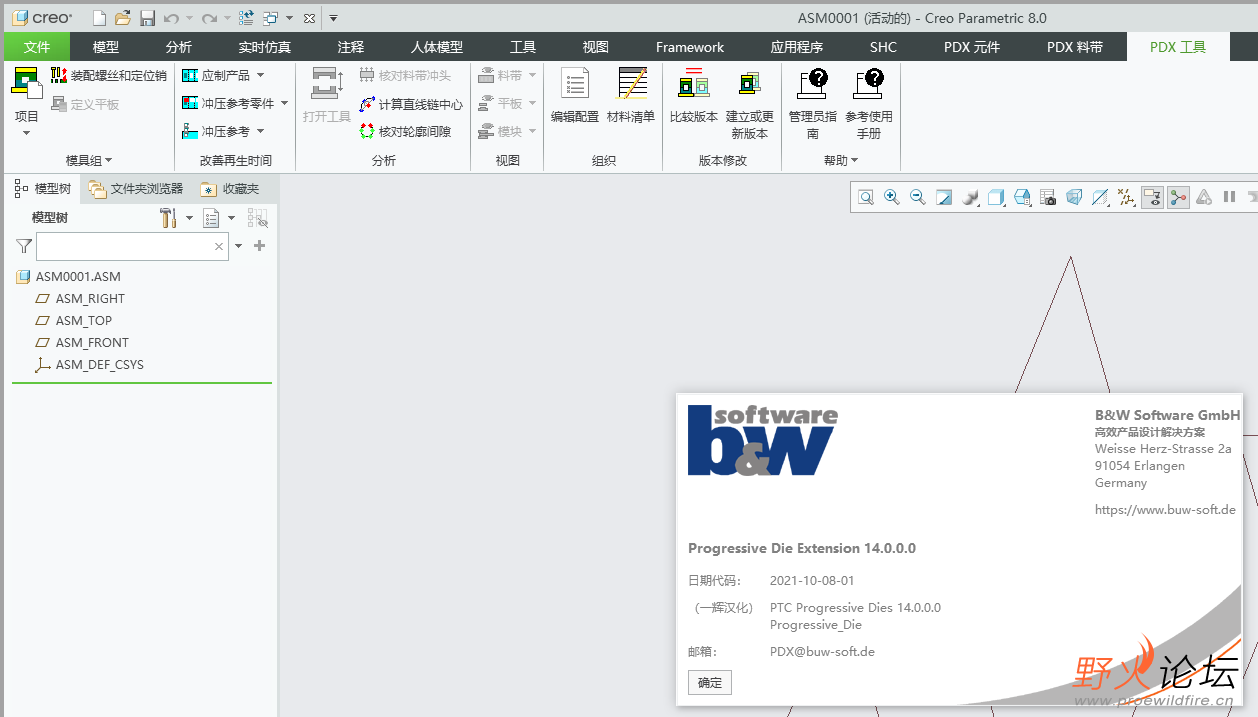Switch to the 注释 ribbon tab
This screenshot has height=717, width=1258.
point(351,47)
